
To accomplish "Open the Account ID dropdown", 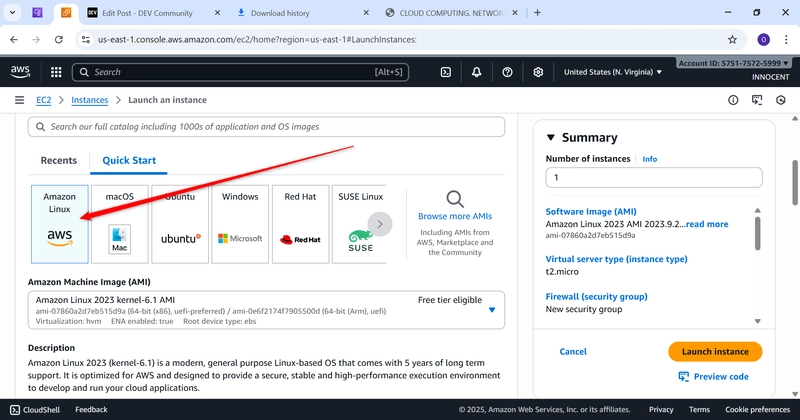I will [x=733, y=63].
